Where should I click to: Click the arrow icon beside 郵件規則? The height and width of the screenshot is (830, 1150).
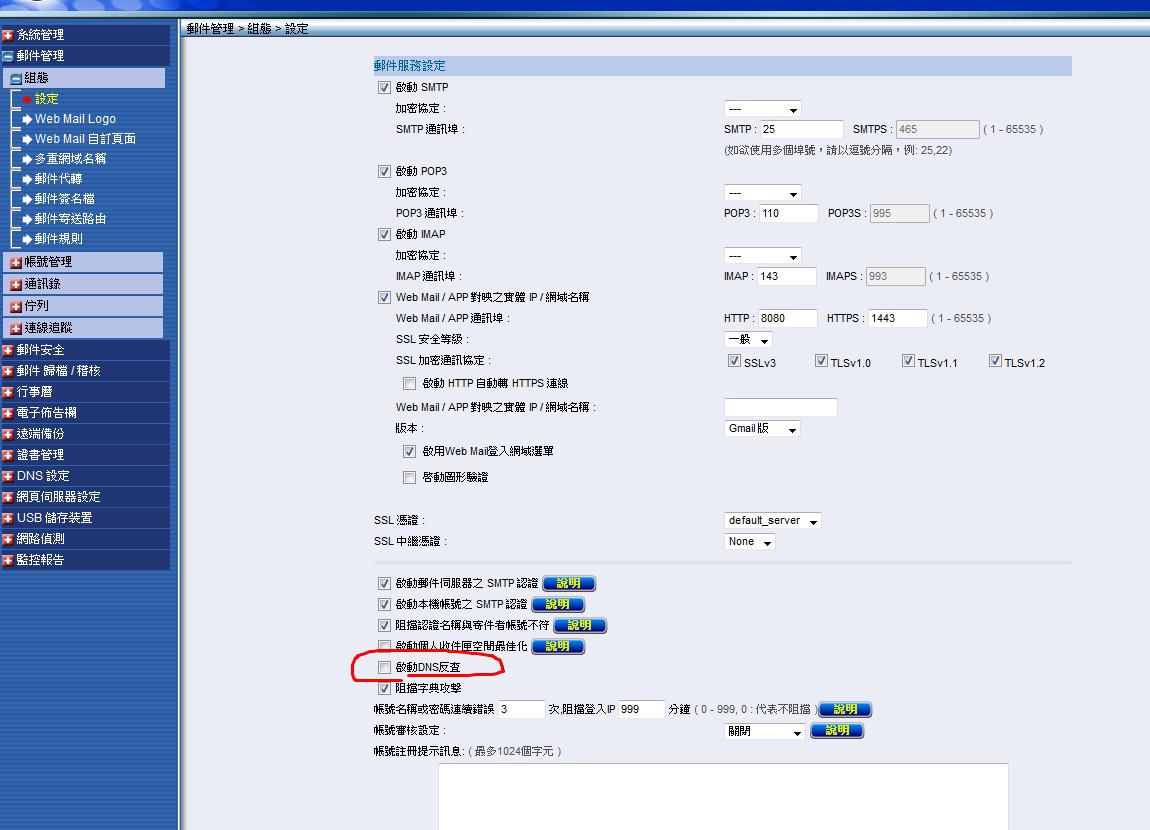(27, 239)
